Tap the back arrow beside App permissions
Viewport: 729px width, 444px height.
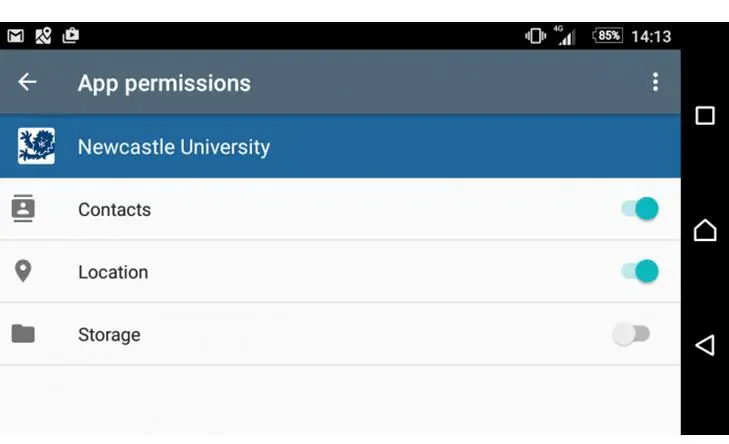tap(27, 83)
